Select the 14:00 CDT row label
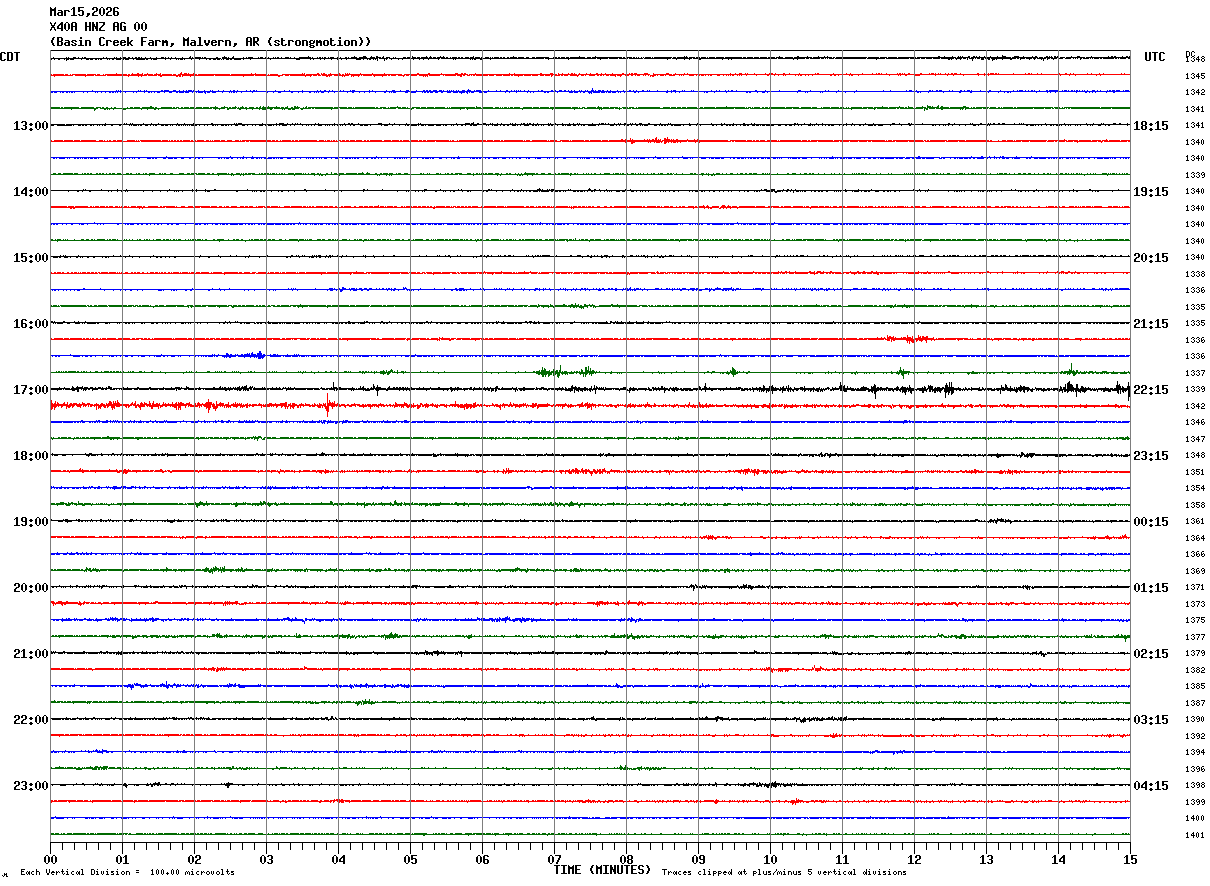The width and height of the screenshot is (1210, 886). pos(30,192)
